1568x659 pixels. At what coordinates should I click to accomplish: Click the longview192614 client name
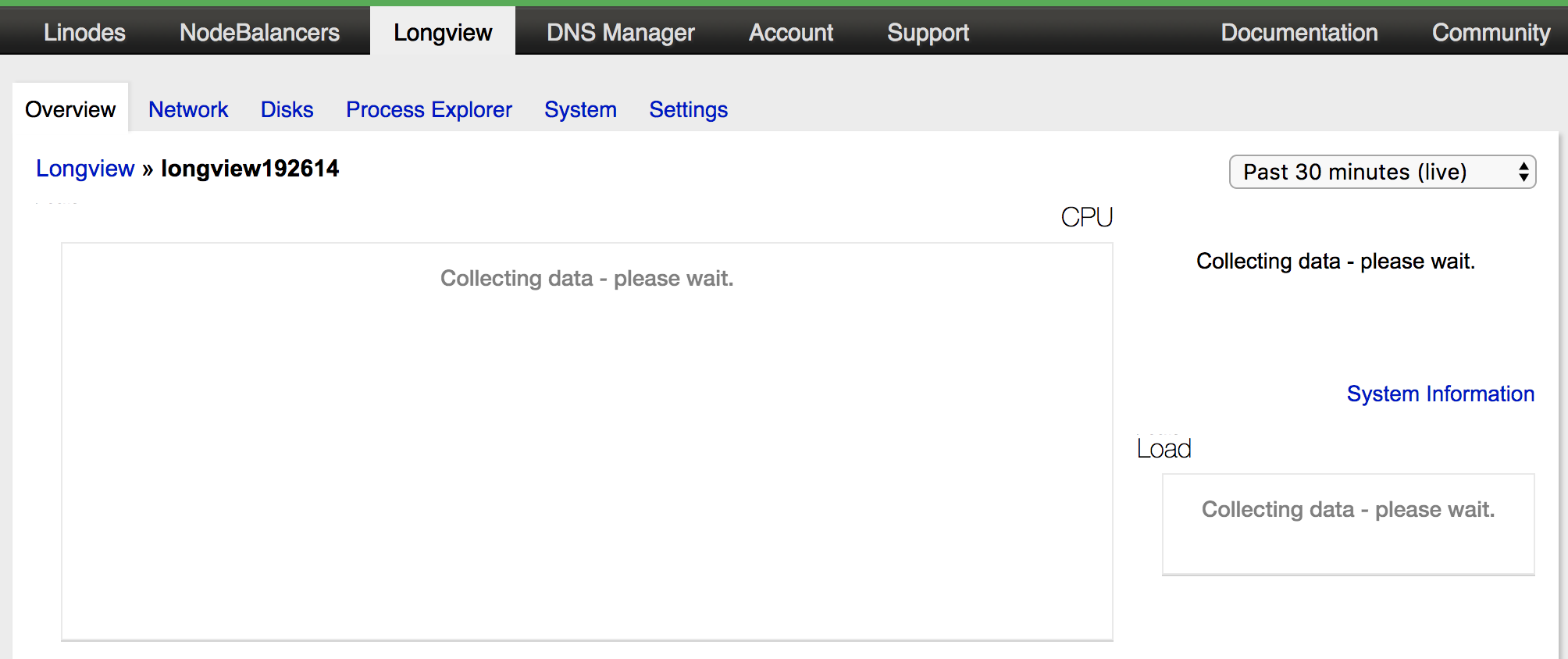(250, 169)
